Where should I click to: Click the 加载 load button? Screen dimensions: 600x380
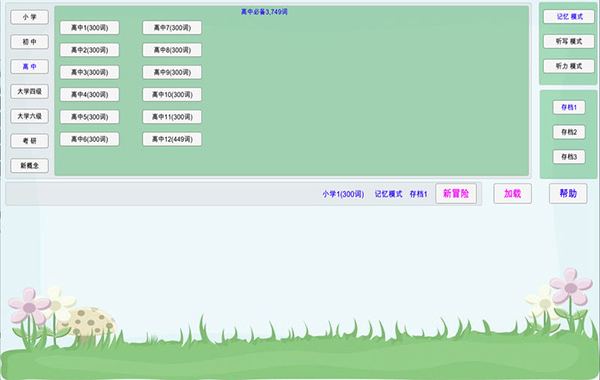(512, 194)
